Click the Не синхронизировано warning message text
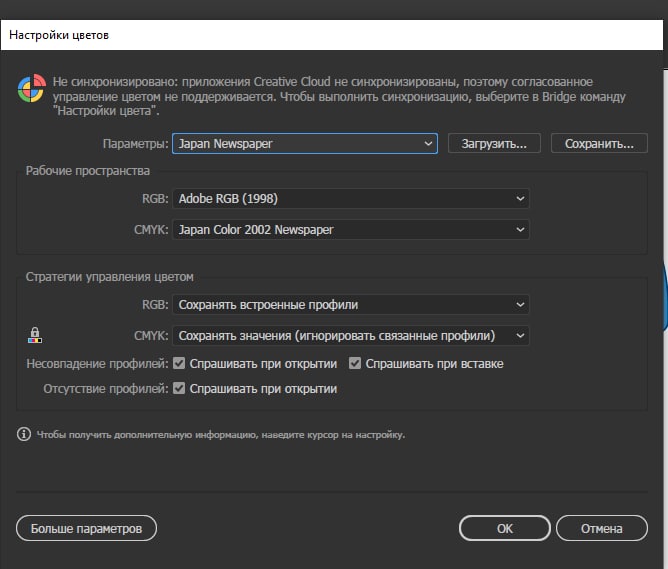 point(339,96)
